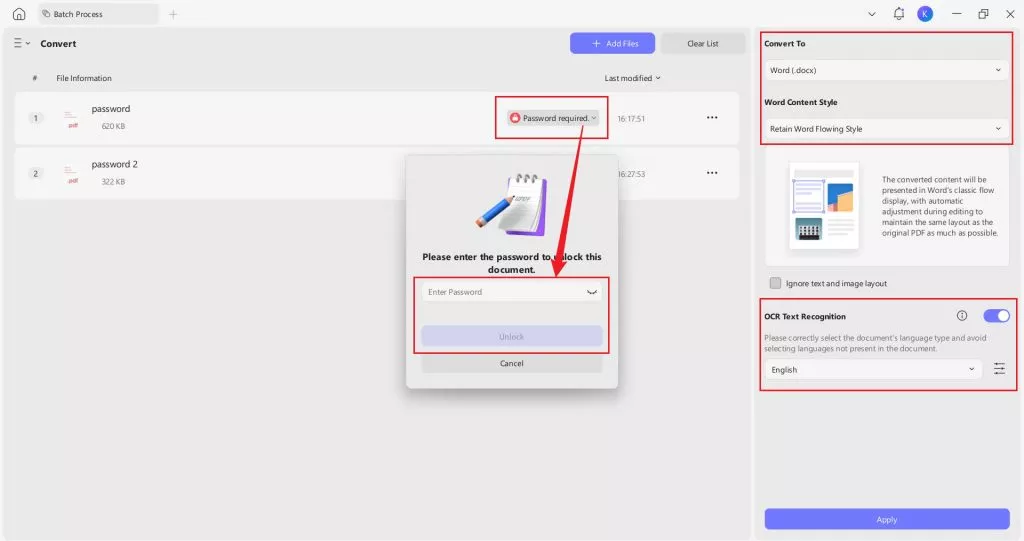
Task: Open the notification bell icon
Action: coord(899,14)
